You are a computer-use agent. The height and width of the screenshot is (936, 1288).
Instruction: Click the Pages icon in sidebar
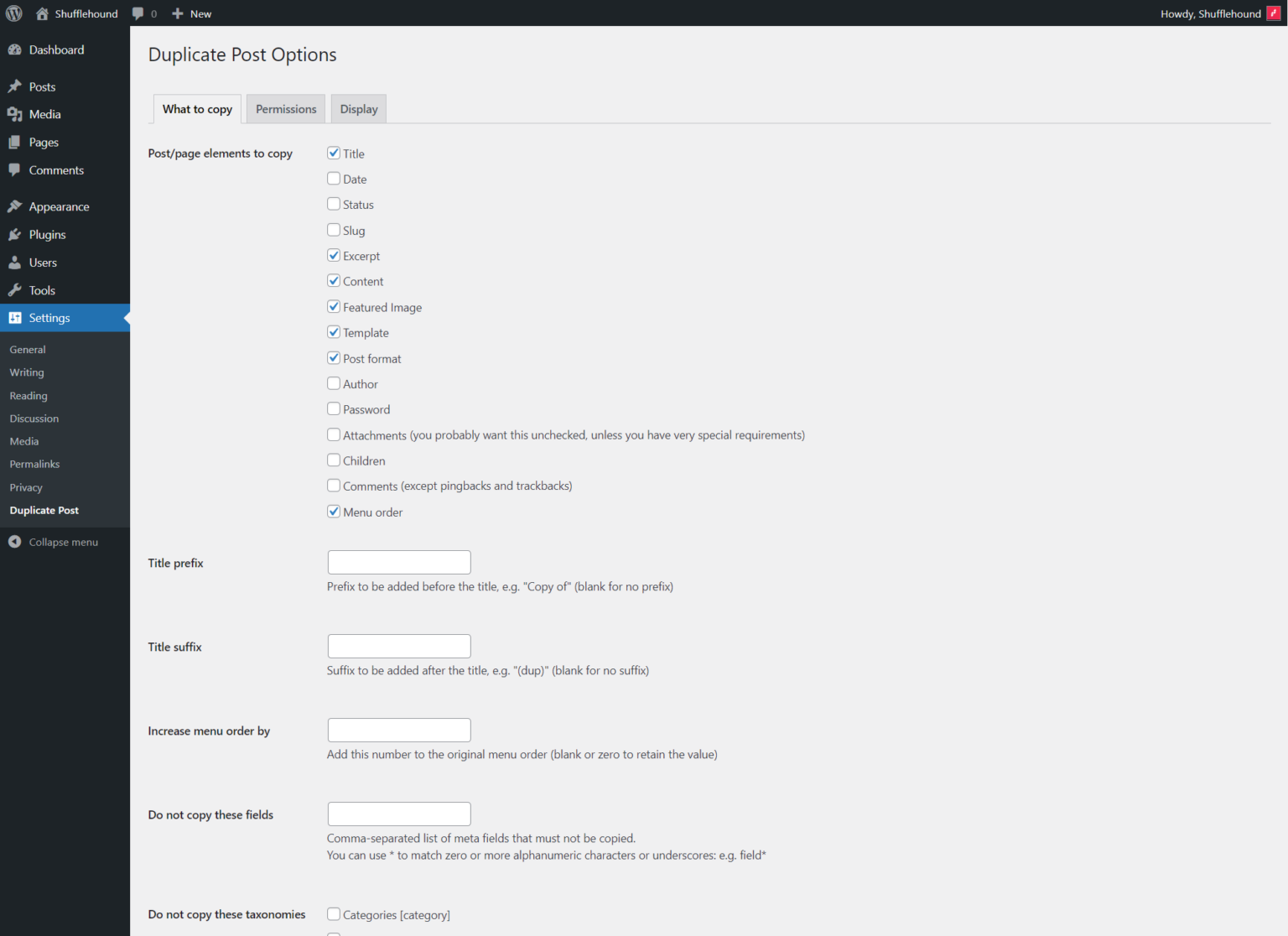(15, 143)
